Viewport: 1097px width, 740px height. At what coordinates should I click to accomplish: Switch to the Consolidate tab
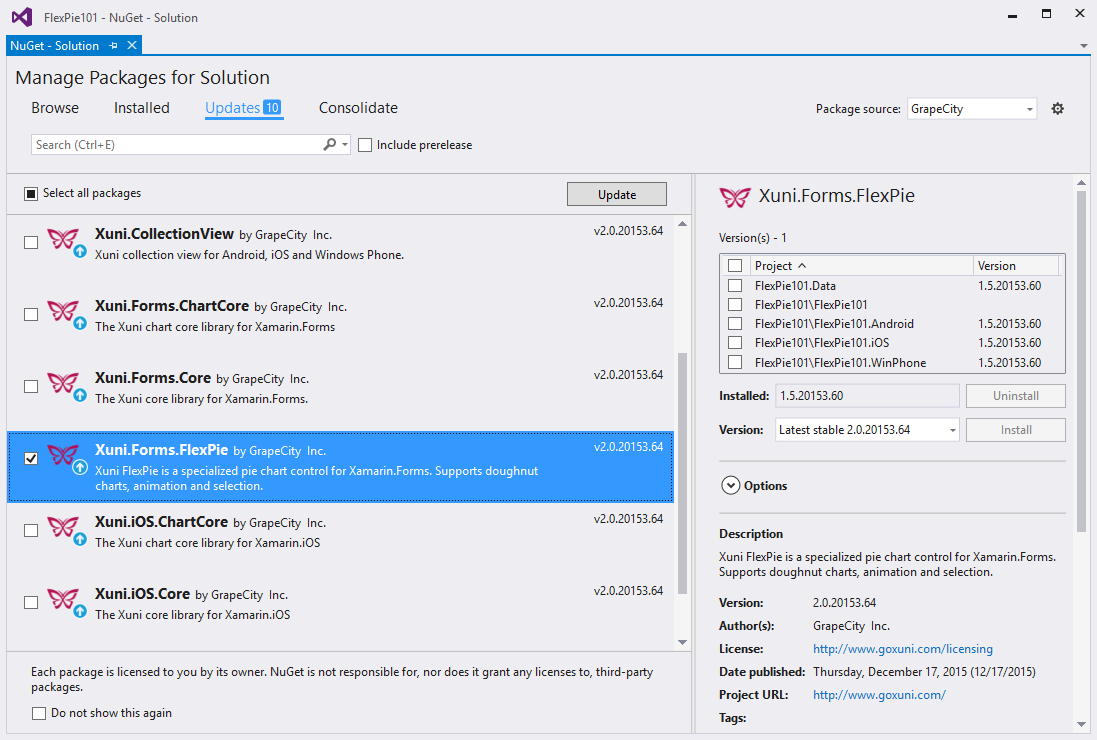[358, 108]
